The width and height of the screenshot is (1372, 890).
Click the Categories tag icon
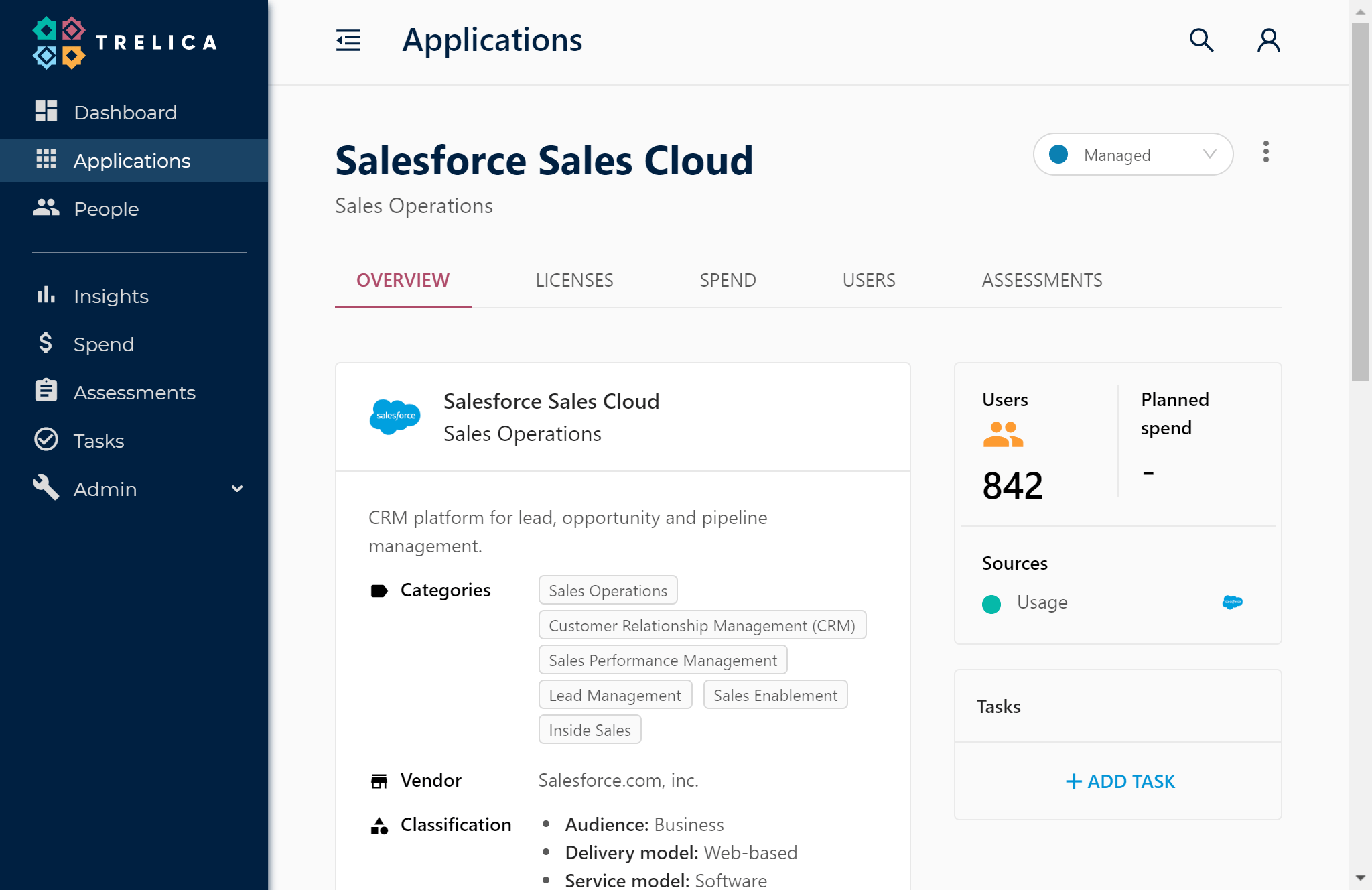(x=379, y=591)
